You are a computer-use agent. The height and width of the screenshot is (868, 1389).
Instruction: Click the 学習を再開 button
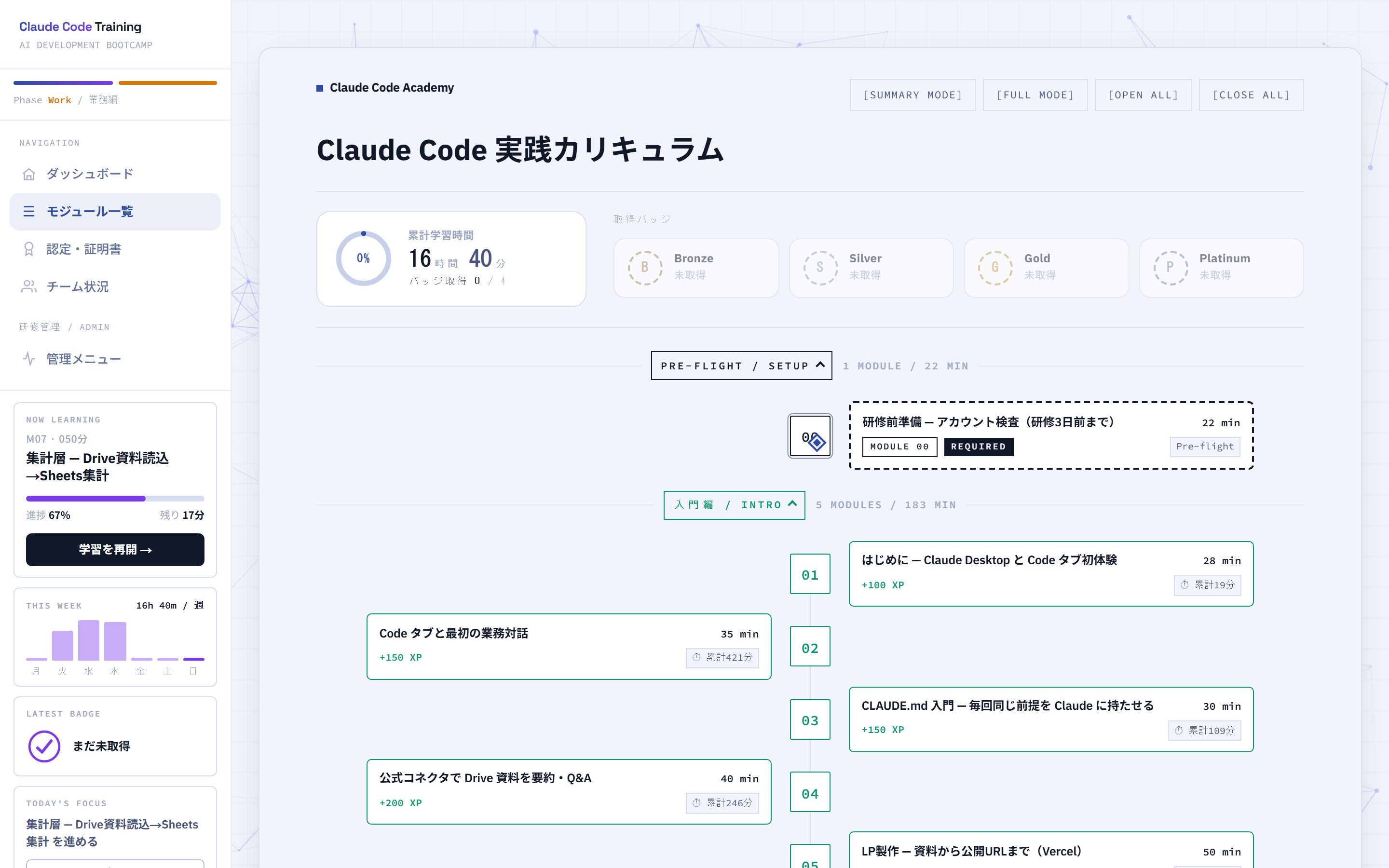115,549
